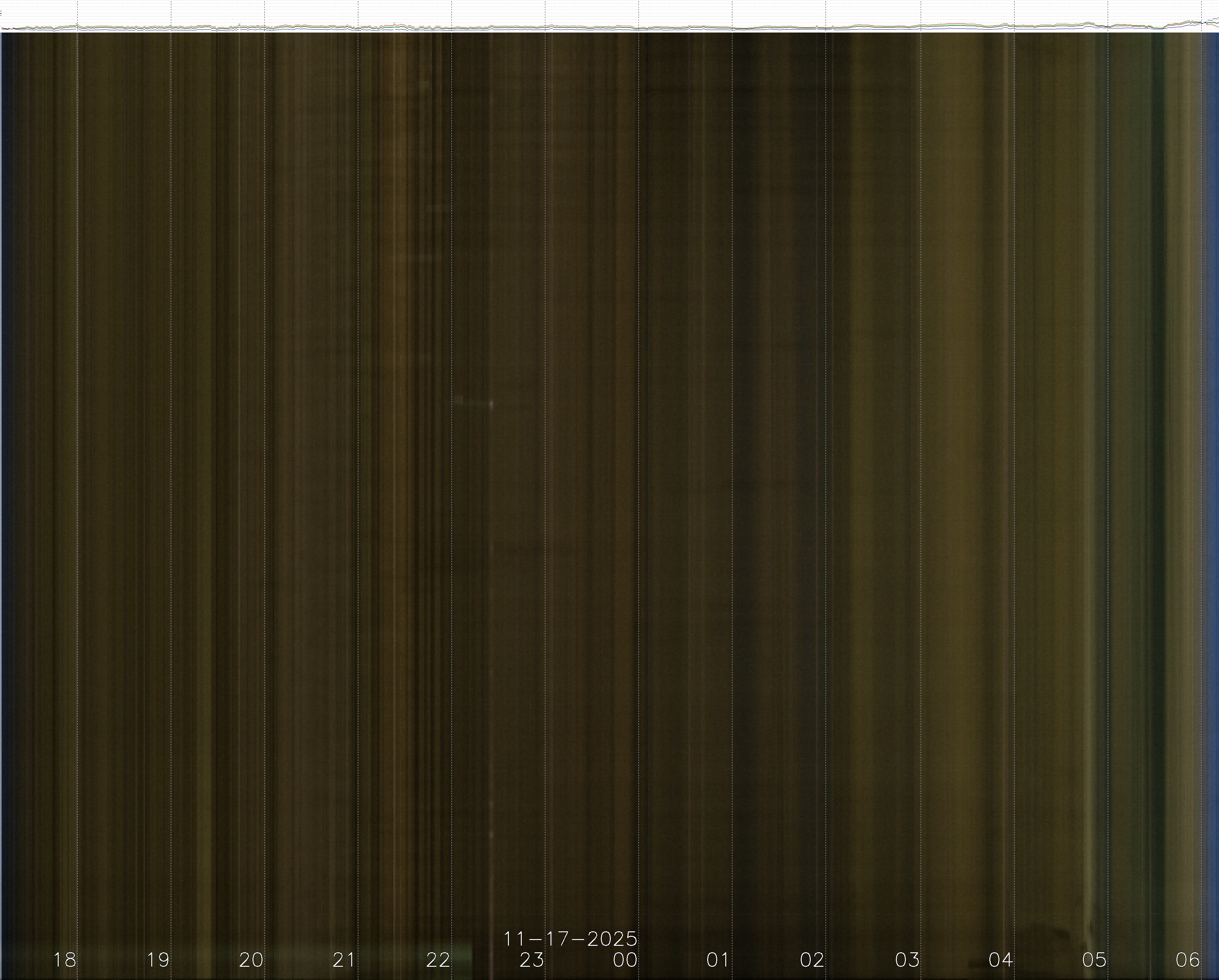Image resolution: width=1219 pixels, height=980 pixels.
Task: Select the 00 midnight hour label
Action: (625, 960)
